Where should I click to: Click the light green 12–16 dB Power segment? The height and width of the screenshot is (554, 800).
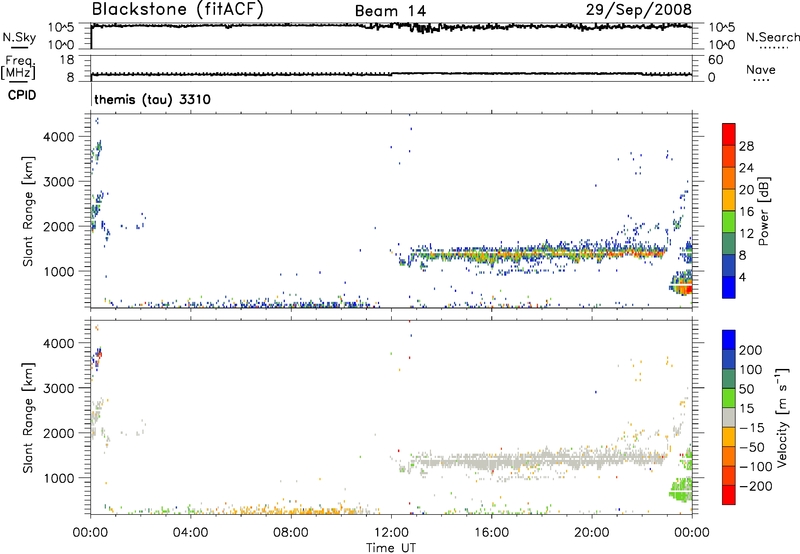point(729,222)
